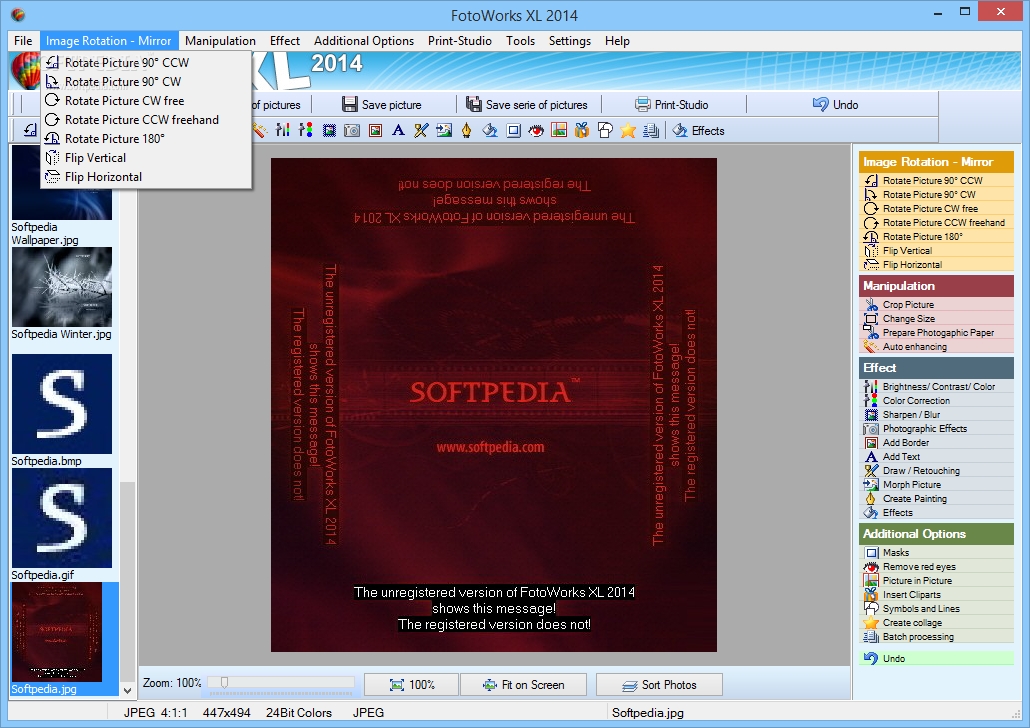This screenshot has width=1030, height=728.
Task: Open the Insert Cliparts gift toolbar icon
Action: 582,130
